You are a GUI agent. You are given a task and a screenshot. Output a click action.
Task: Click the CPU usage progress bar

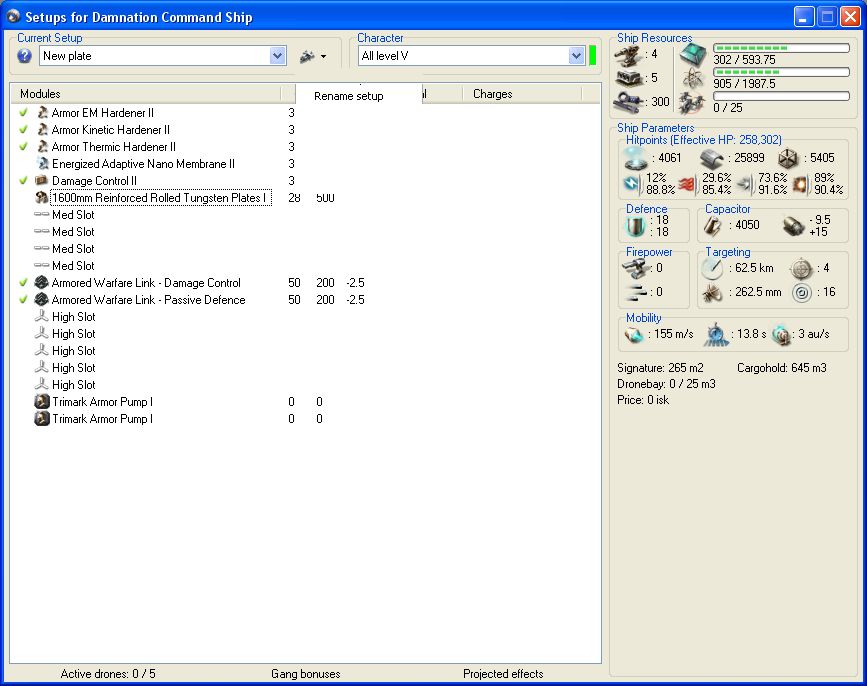pyautogui.click(x=781, y=48)
